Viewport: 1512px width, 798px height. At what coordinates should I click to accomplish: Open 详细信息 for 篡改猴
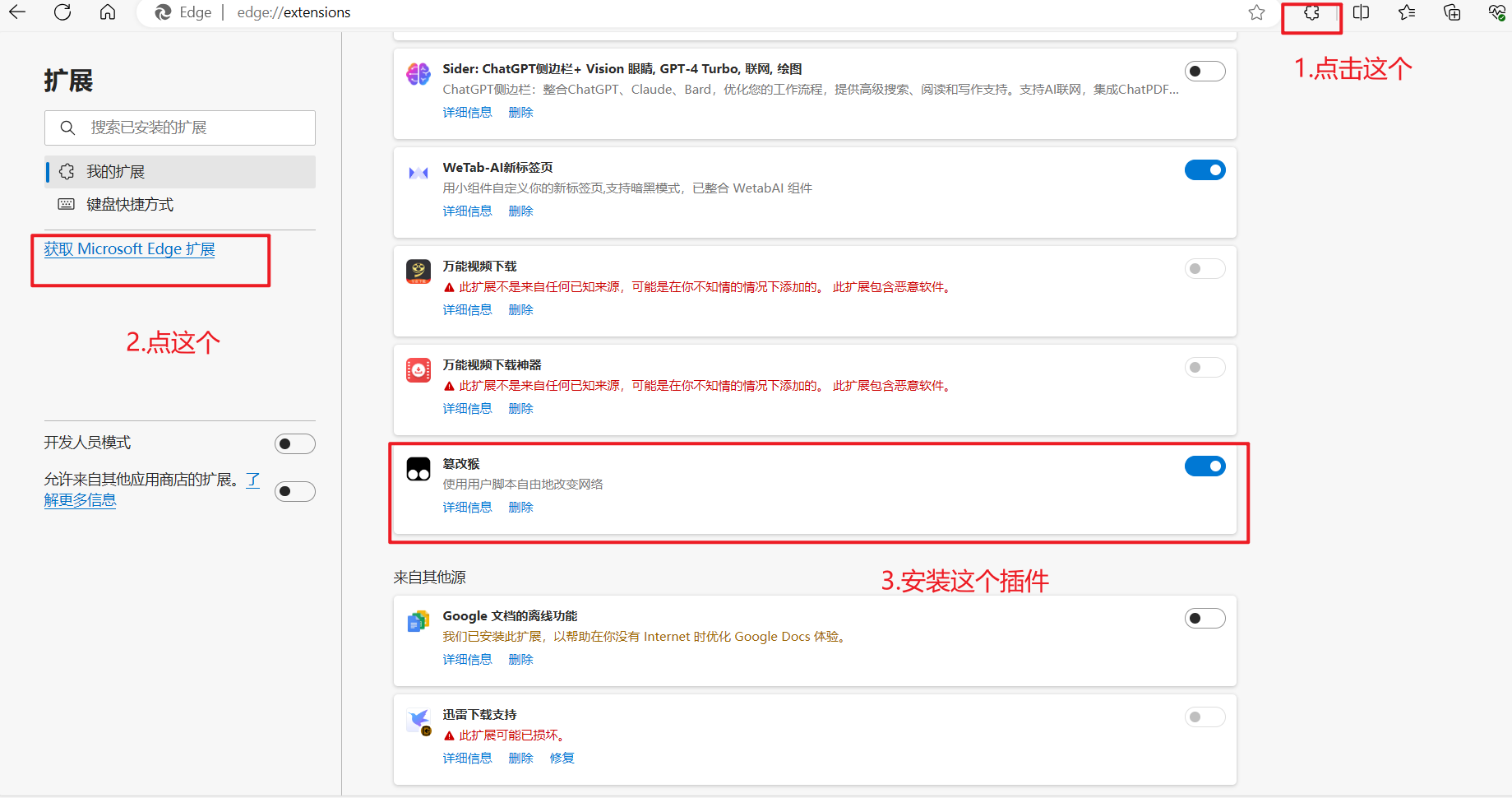pos(467,508)
